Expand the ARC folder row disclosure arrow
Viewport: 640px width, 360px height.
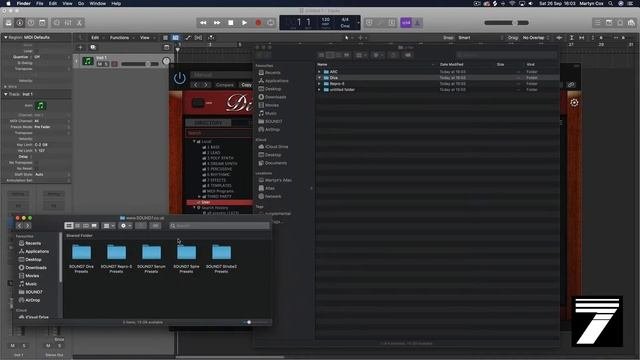pyautogui.click(x=319, y=72)
